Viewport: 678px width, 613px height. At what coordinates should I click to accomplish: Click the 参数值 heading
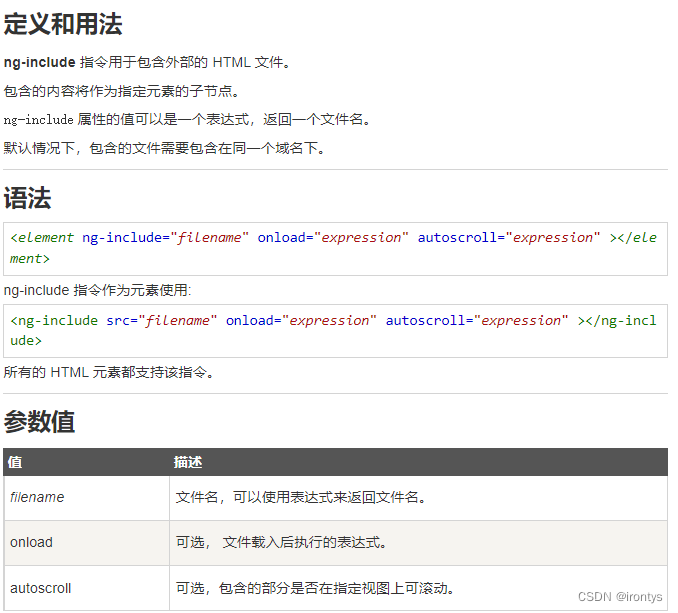click(39, 422)
